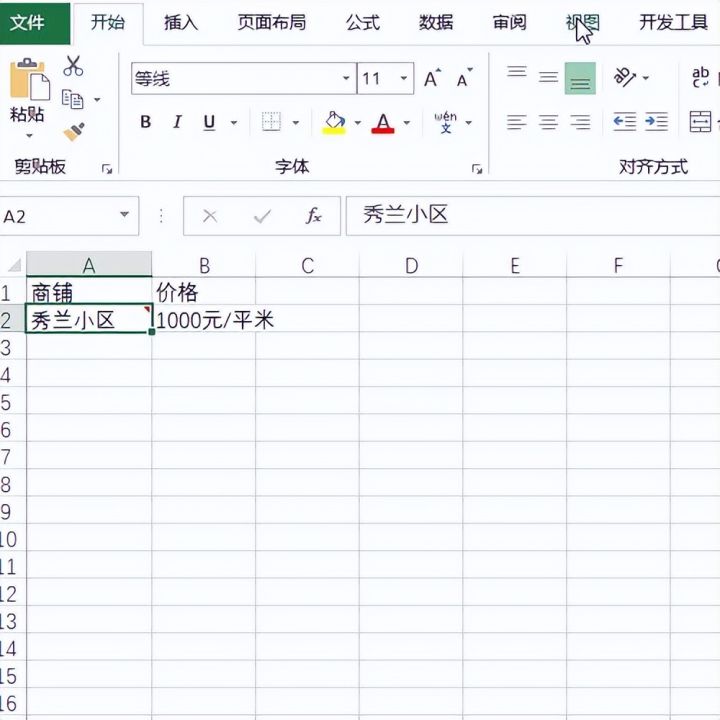Select header cell 价格
The image size is (720, 720).
coord(203,292)
